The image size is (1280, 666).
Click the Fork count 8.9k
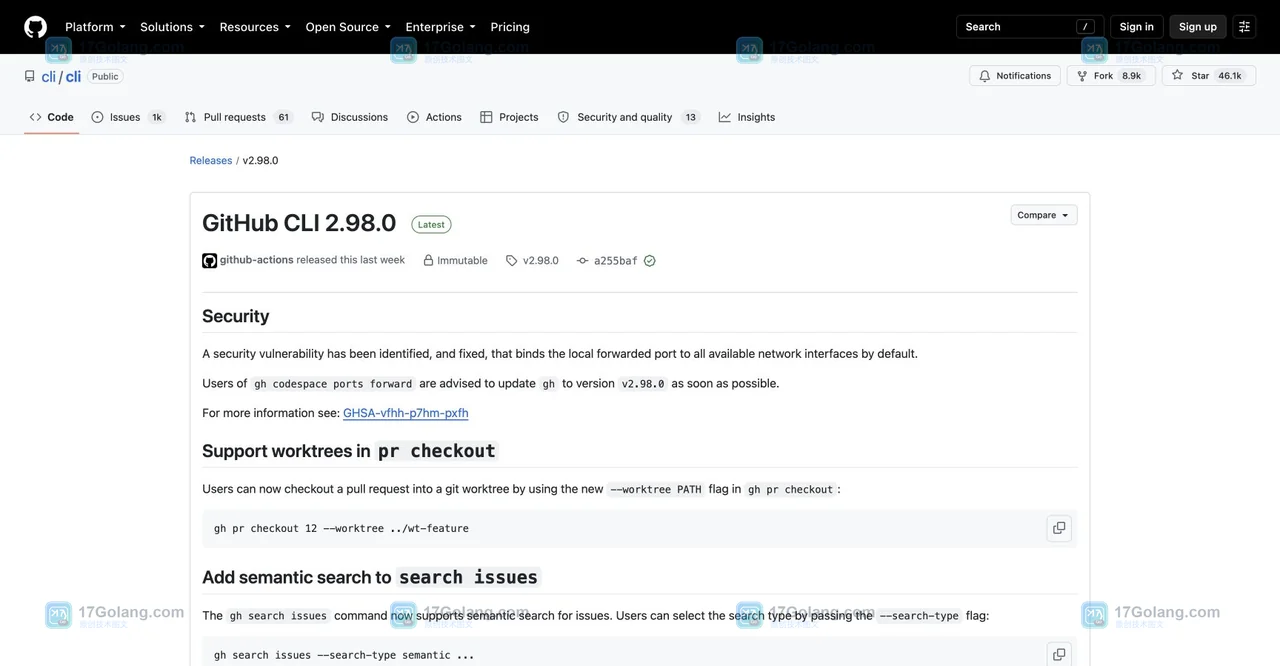pyautogui.click(x=1132, y=76)
